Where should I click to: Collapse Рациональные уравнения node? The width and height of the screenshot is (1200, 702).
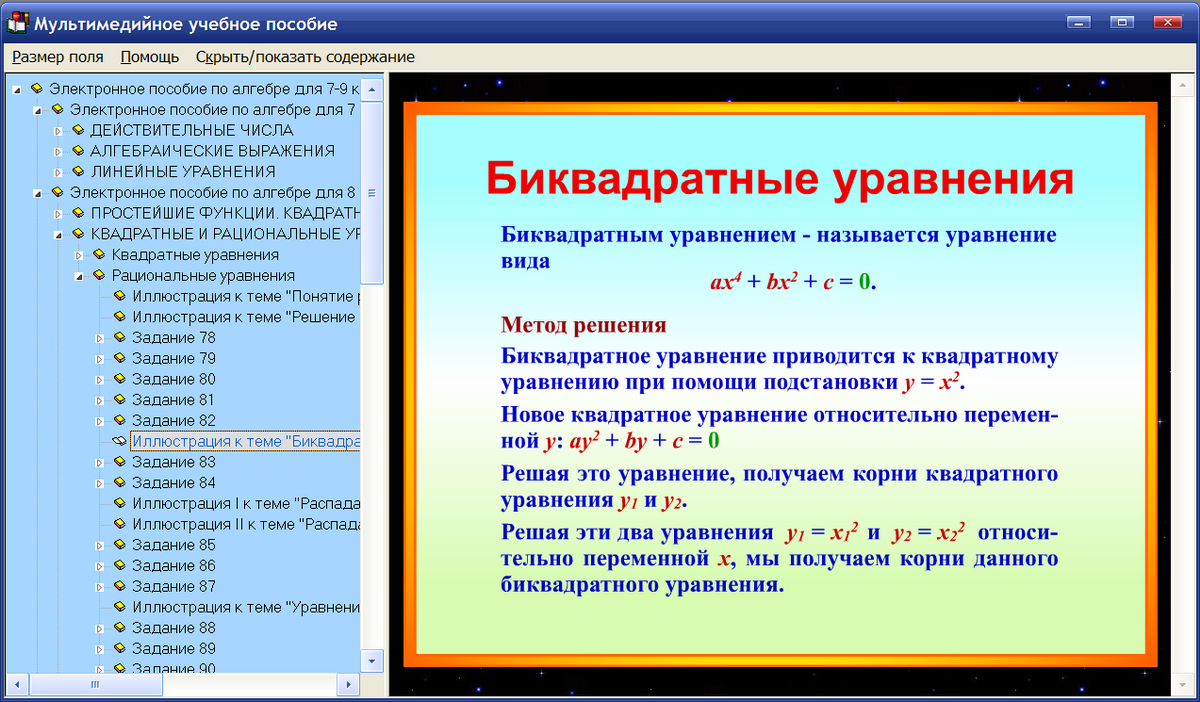coord(79,276)
